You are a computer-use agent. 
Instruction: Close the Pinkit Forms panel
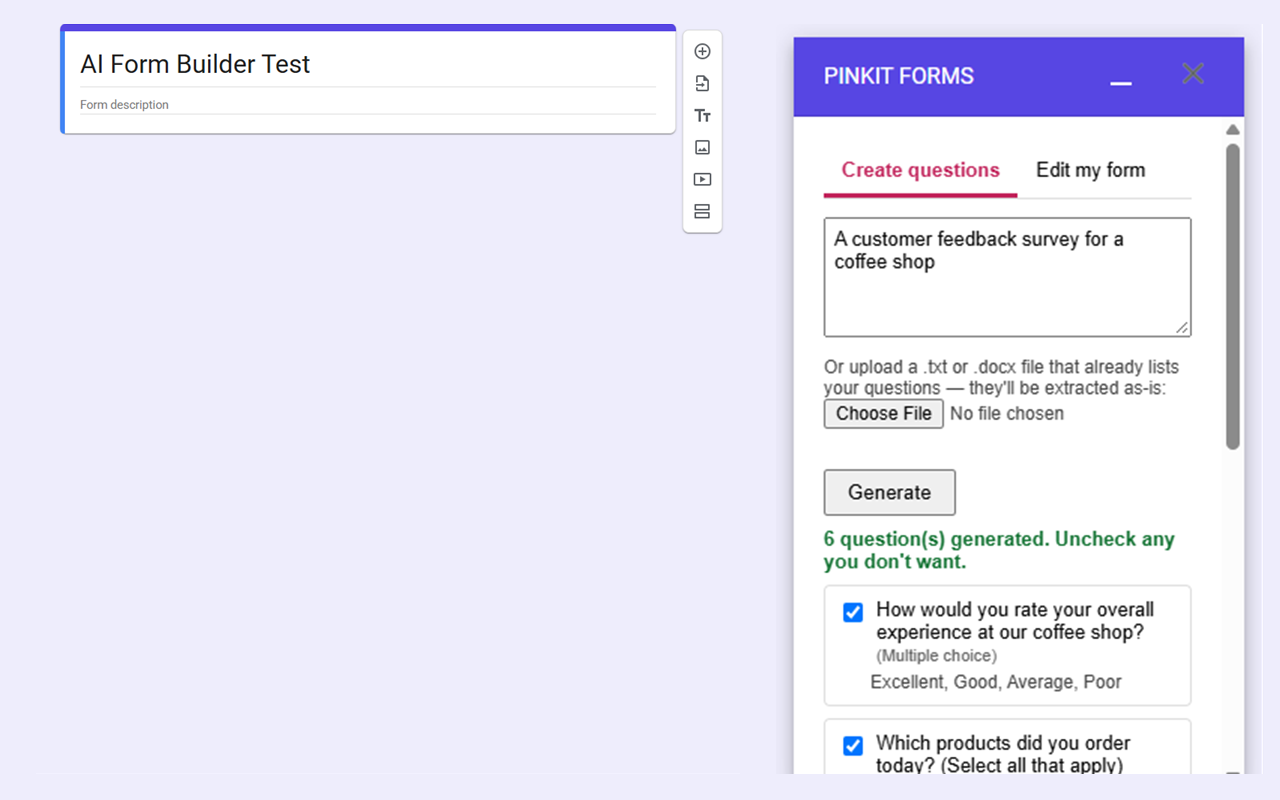click(x=1192, y=73)
